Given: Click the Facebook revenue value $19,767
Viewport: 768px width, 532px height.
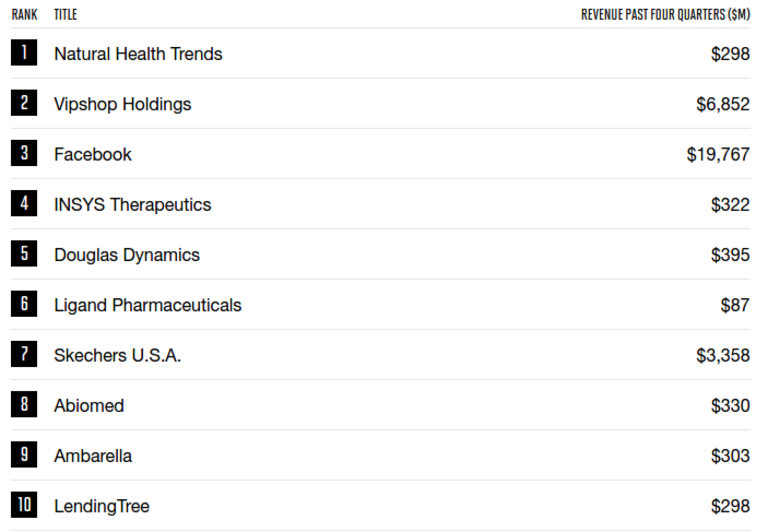Looking at the screenshot, I should (718, 155).
